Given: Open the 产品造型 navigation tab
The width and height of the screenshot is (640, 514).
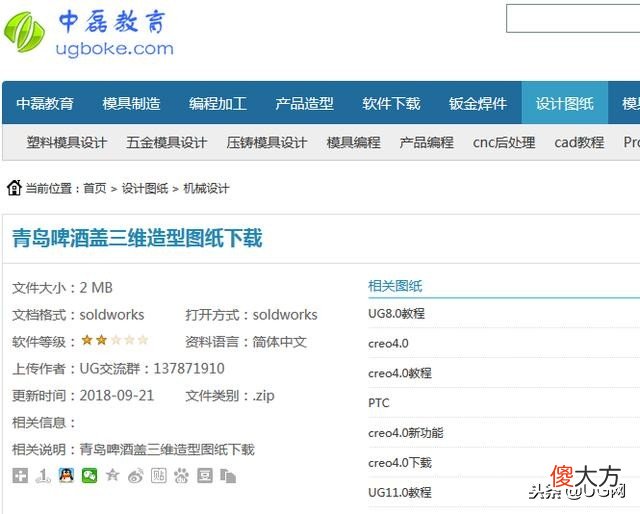Looking at the screenshot, I should (304, 104).
